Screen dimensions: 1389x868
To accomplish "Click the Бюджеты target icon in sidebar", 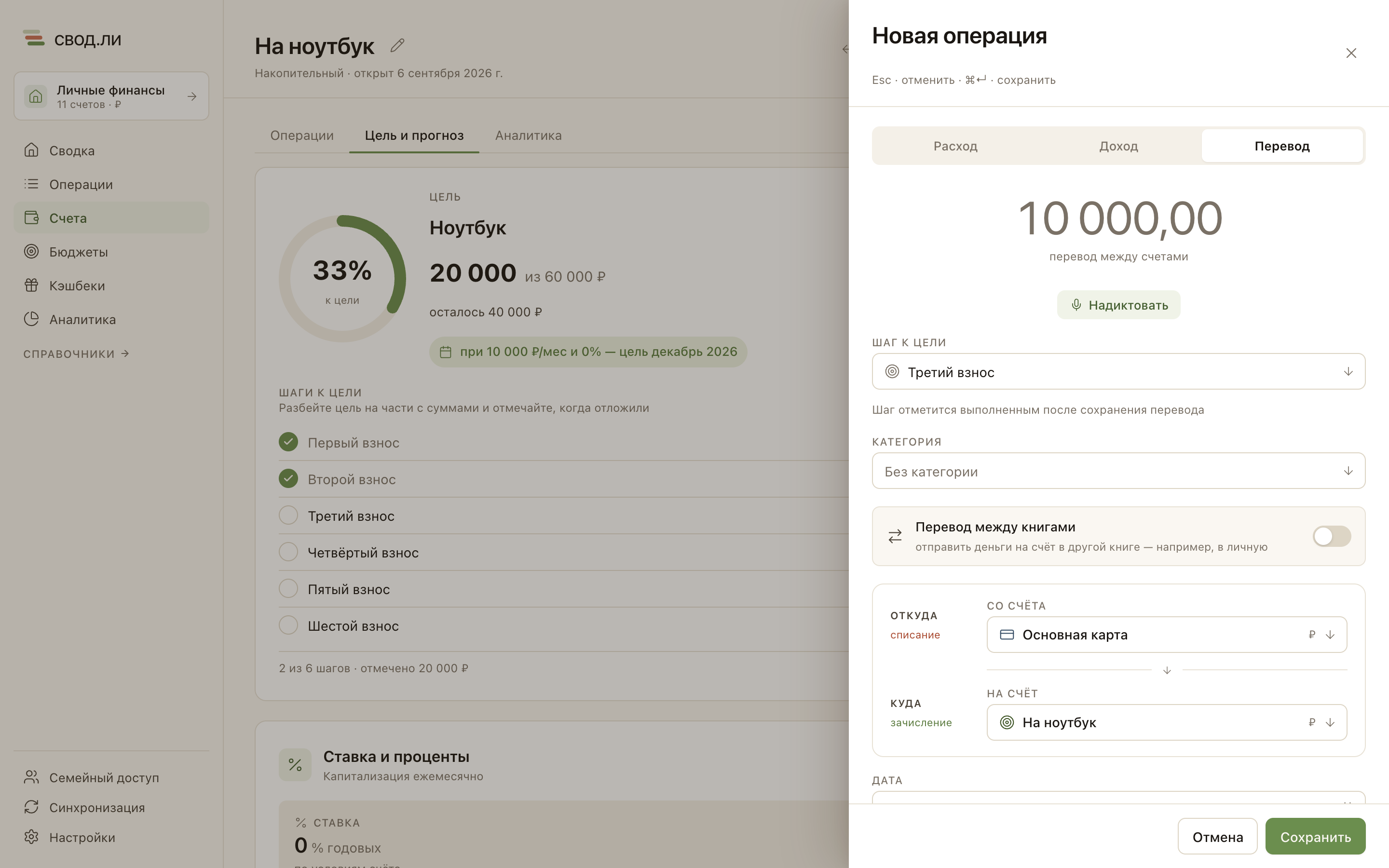I will coord(31,251).
